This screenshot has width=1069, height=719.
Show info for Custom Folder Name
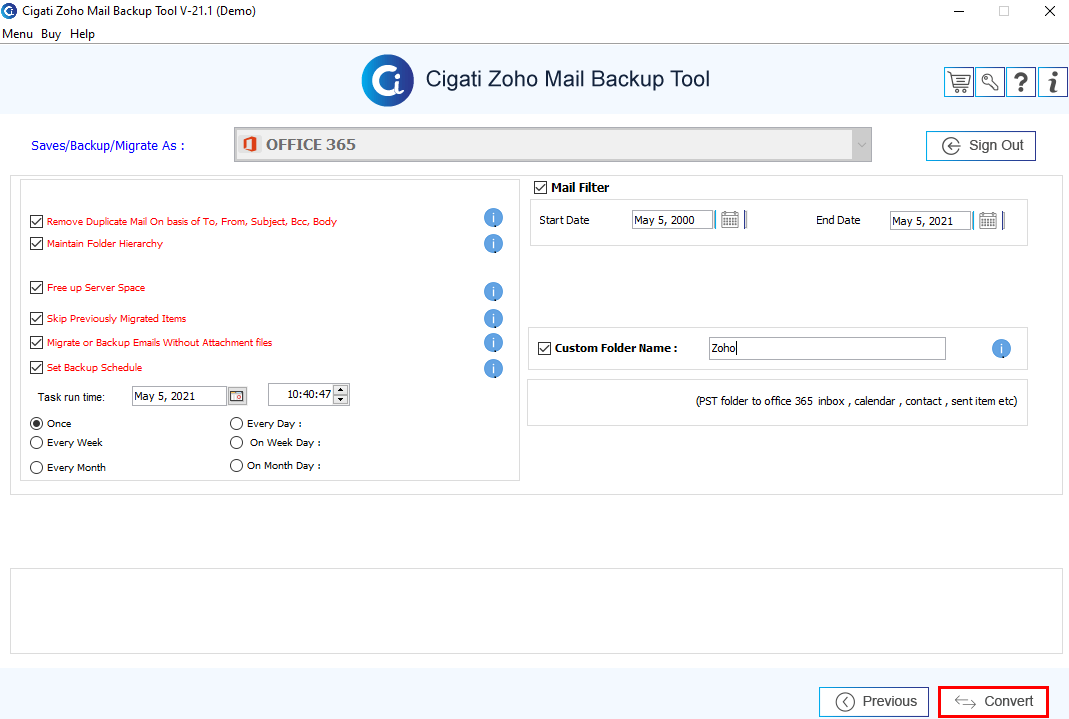coord(1001,349)
